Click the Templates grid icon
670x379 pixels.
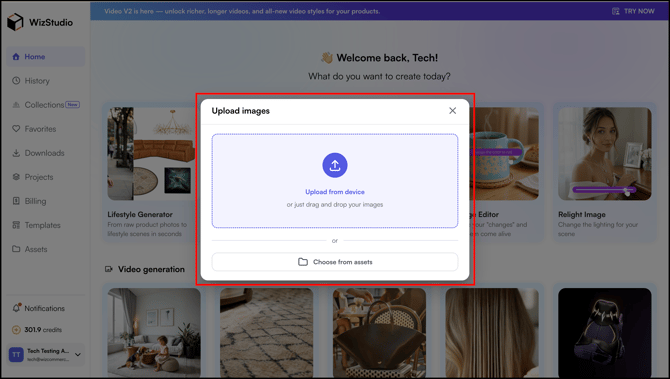click(16, 225)
